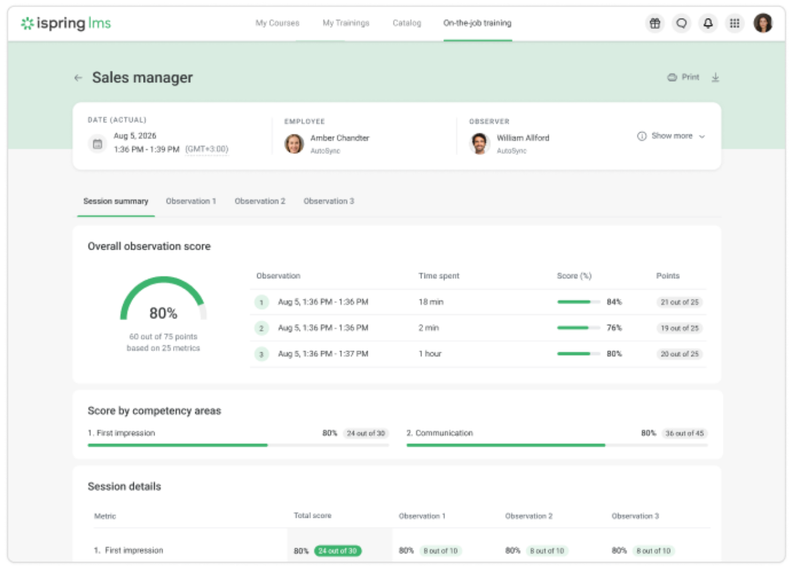Click William Allford observer name

pos(523,138)
